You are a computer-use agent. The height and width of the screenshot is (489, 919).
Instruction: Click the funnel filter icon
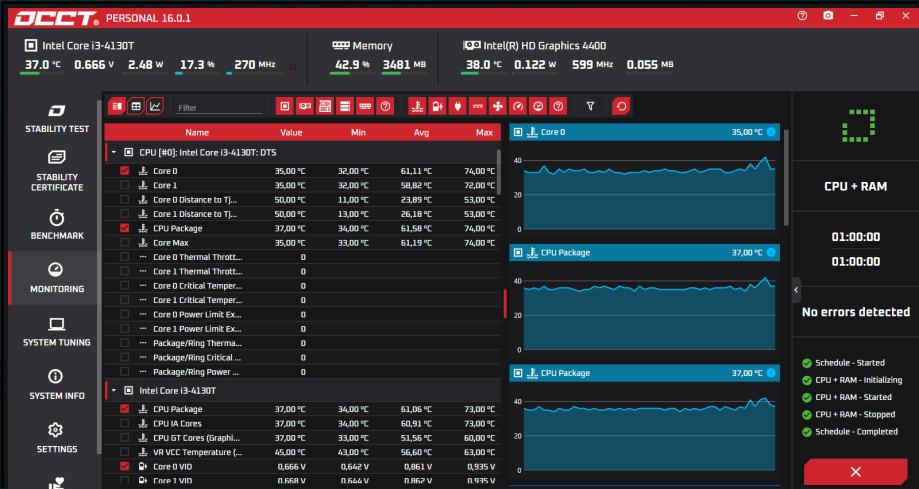tap(590, 106)
